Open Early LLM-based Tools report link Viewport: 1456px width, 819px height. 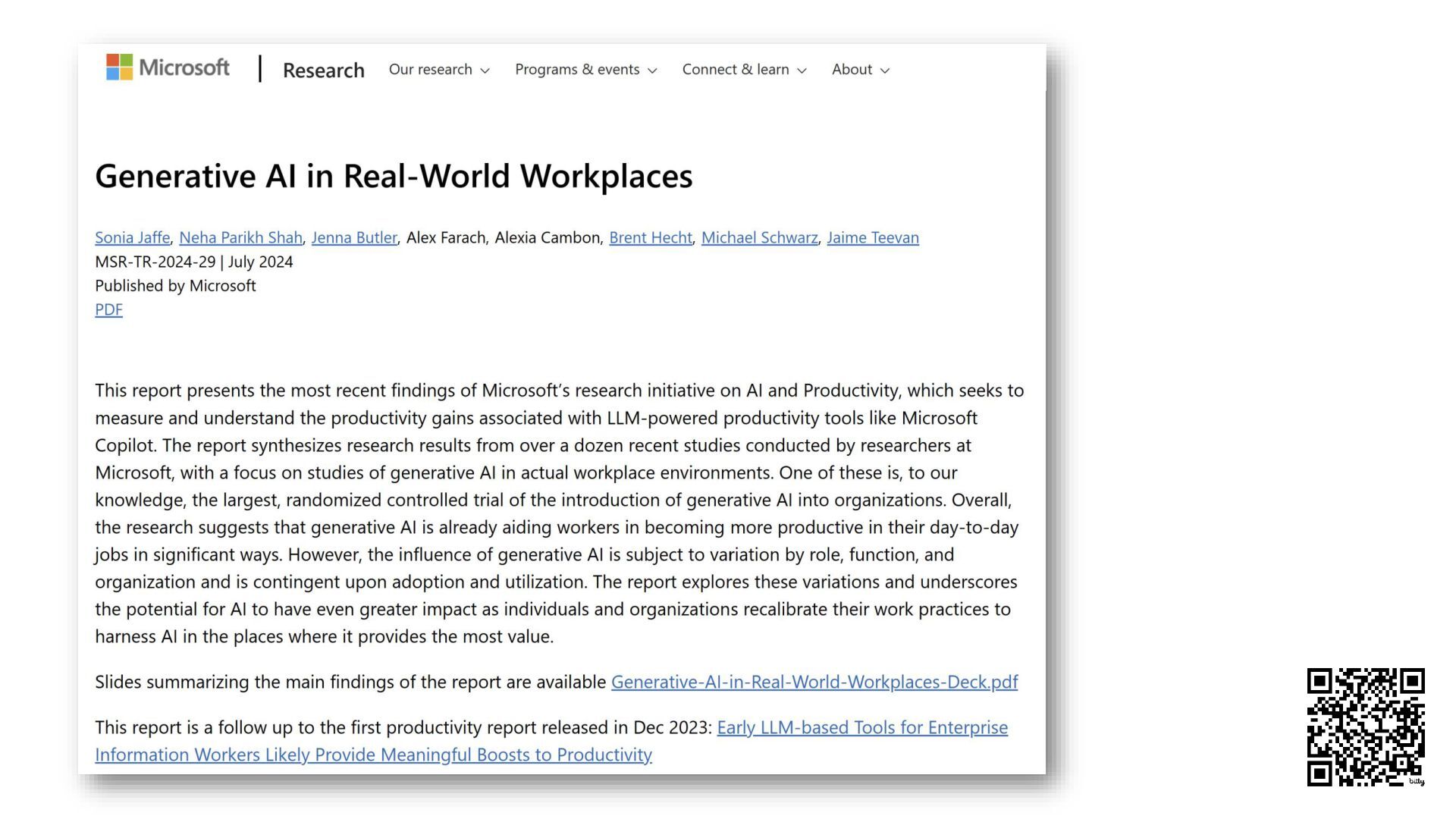click(x=861, y=727)
